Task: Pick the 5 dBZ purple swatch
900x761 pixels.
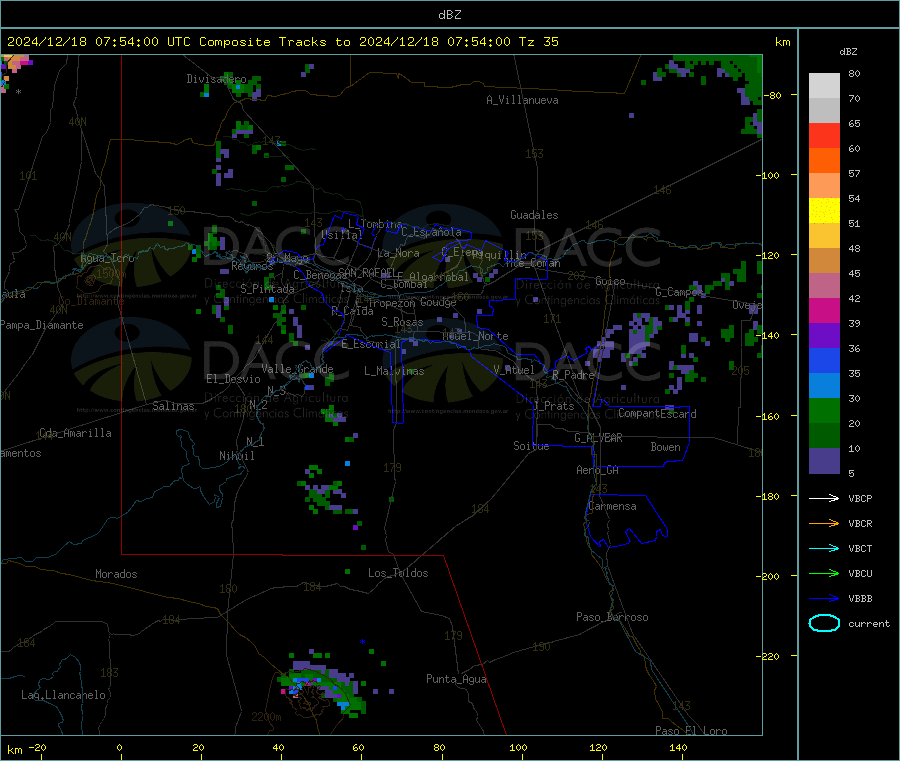Action: [824, 461]
